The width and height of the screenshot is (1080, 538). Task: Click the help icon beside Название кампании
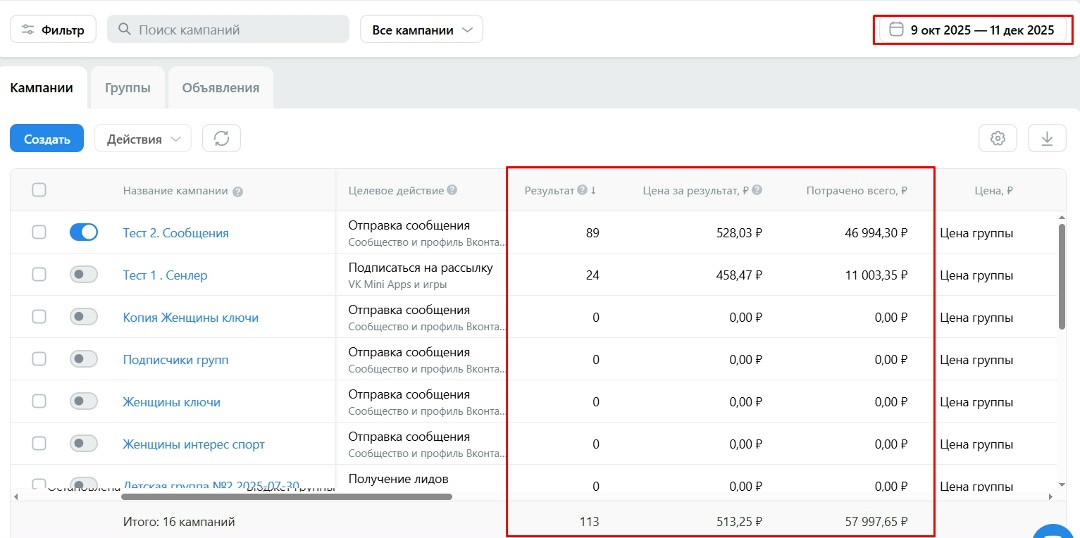[238, 192]
